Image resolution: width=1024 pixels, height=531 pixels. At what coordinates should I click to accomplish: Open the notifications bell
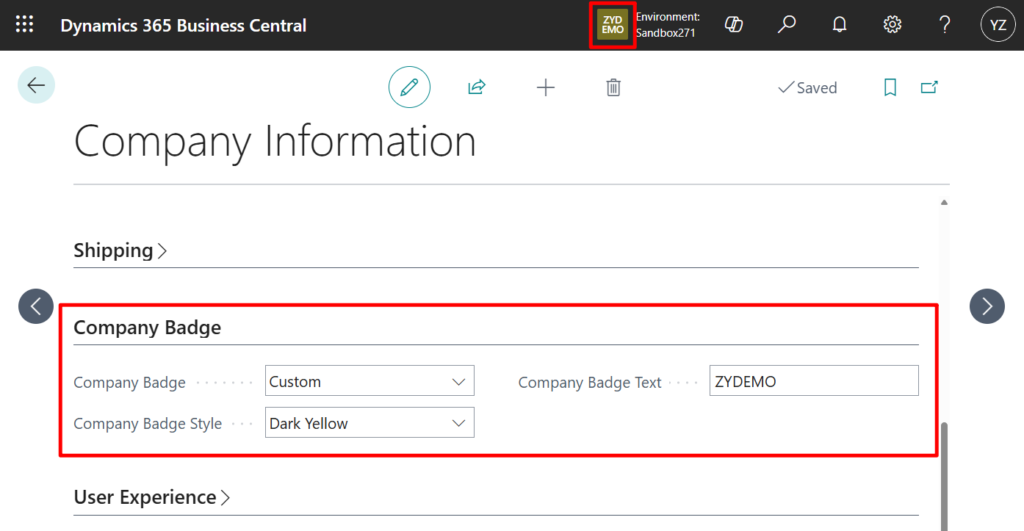pyautogui.click(x=840, y=25)
